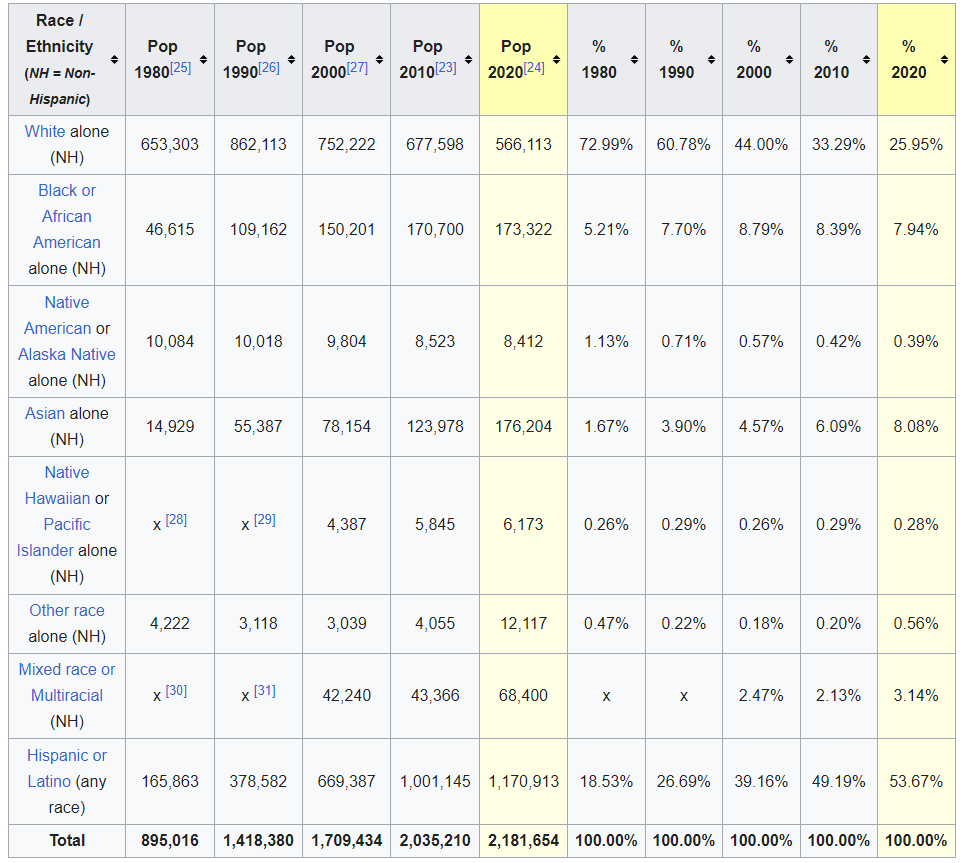Screen dimensions: 970x863
Task: Select Hispanic 2010 population 1,001,145
Action: click(435, 782)
